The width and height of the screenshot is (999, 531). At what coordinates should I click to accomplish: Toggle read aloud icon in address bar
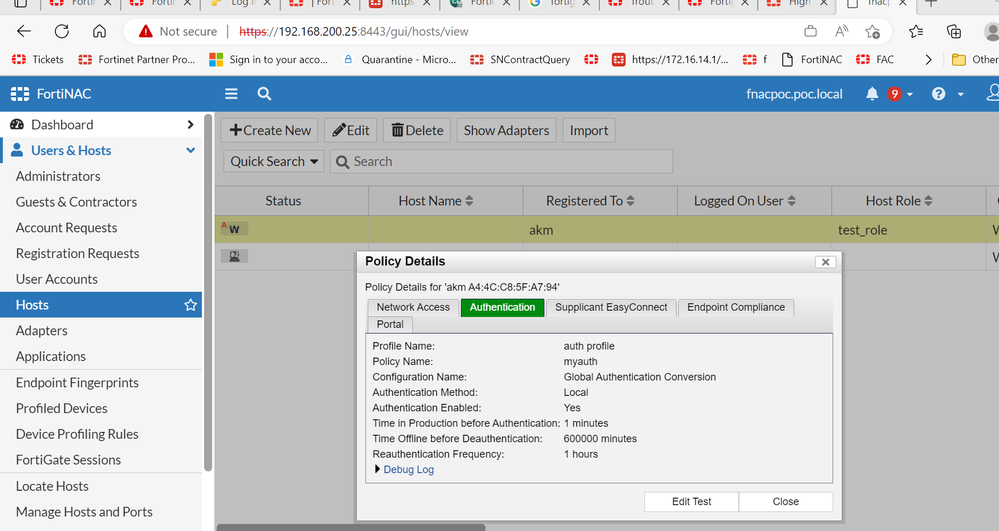click(x=842, y=31)
